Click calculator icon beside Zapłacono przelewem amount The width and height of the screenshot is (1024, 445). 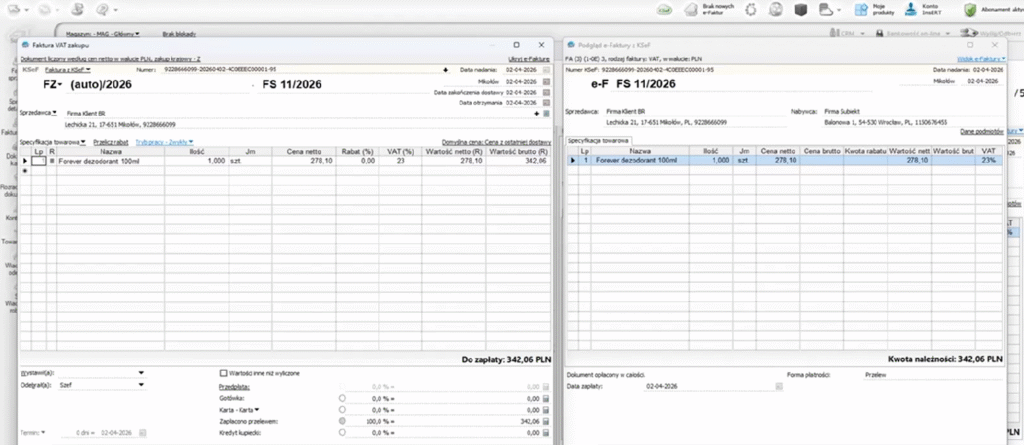pyautogui.click(x=546, y=423)
